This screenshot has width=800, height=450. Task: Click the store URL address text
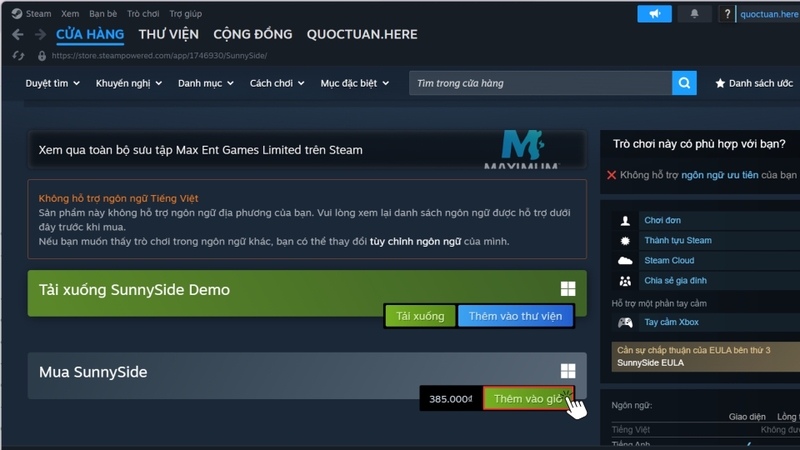pos(159,56)
